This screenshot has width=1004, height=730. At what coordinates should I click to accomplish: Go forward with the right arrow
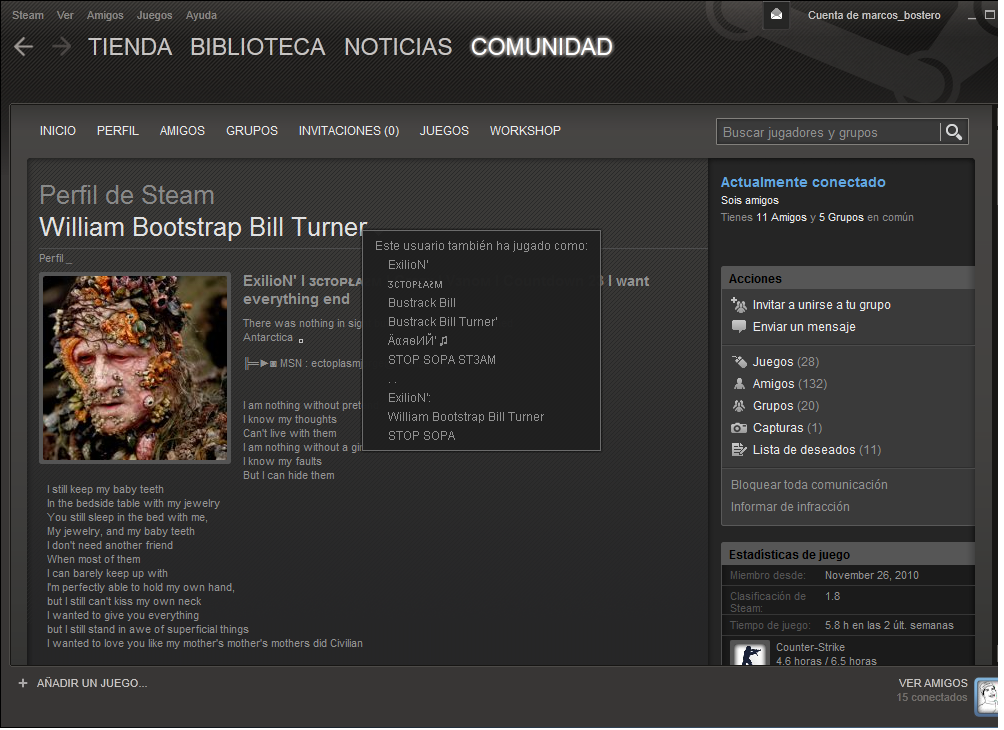point(61,46)
